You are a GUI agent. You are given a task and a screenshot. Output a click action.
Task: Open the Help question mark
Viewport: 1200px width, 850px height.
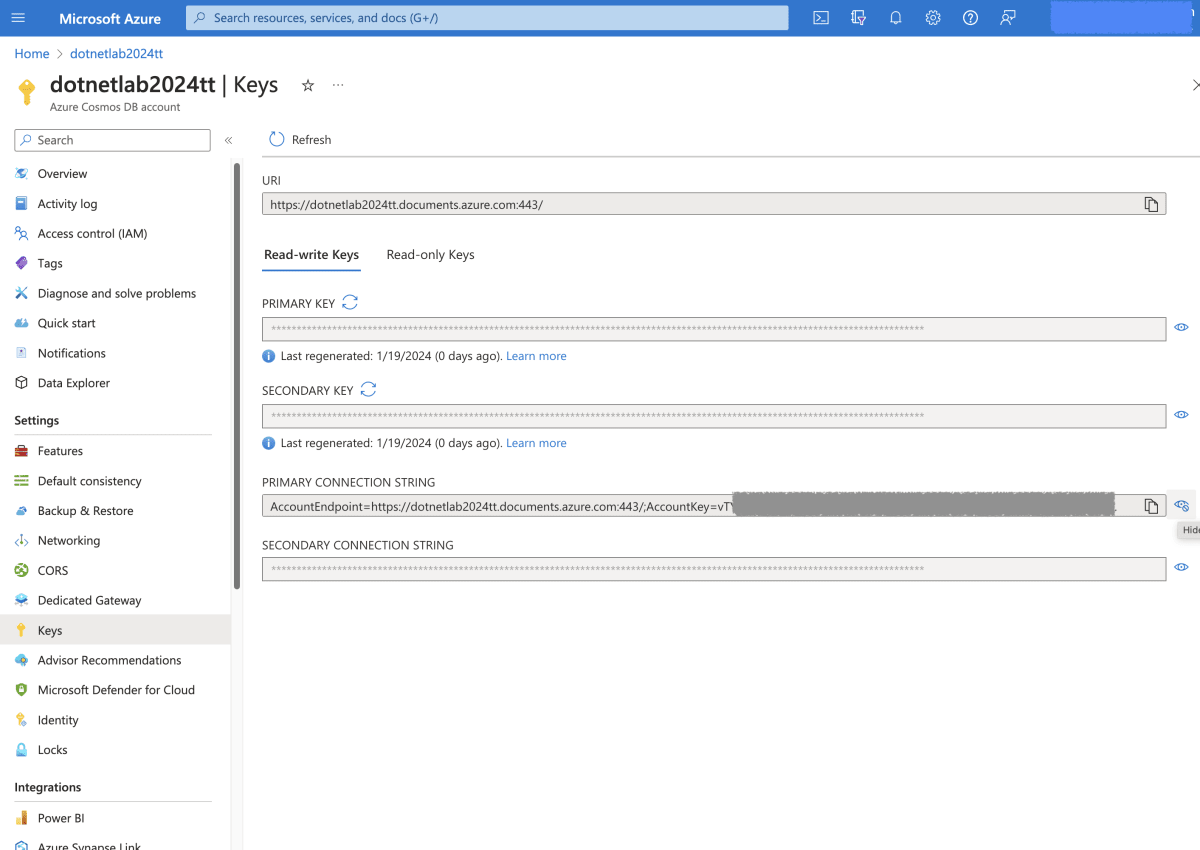[970, 18]
